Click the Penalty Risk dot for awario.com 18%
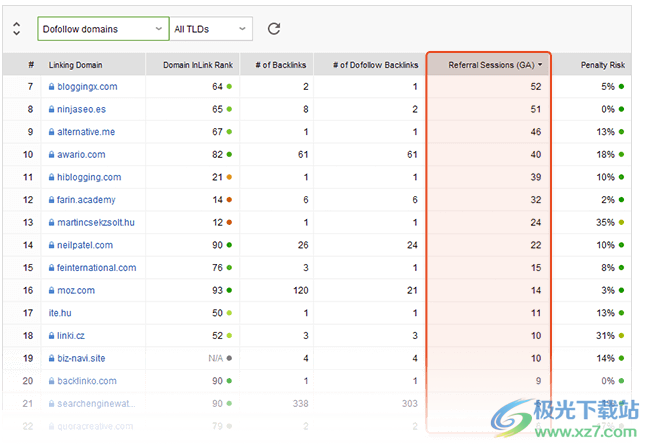Screen dimensions: 650x448 pos(621,155)
